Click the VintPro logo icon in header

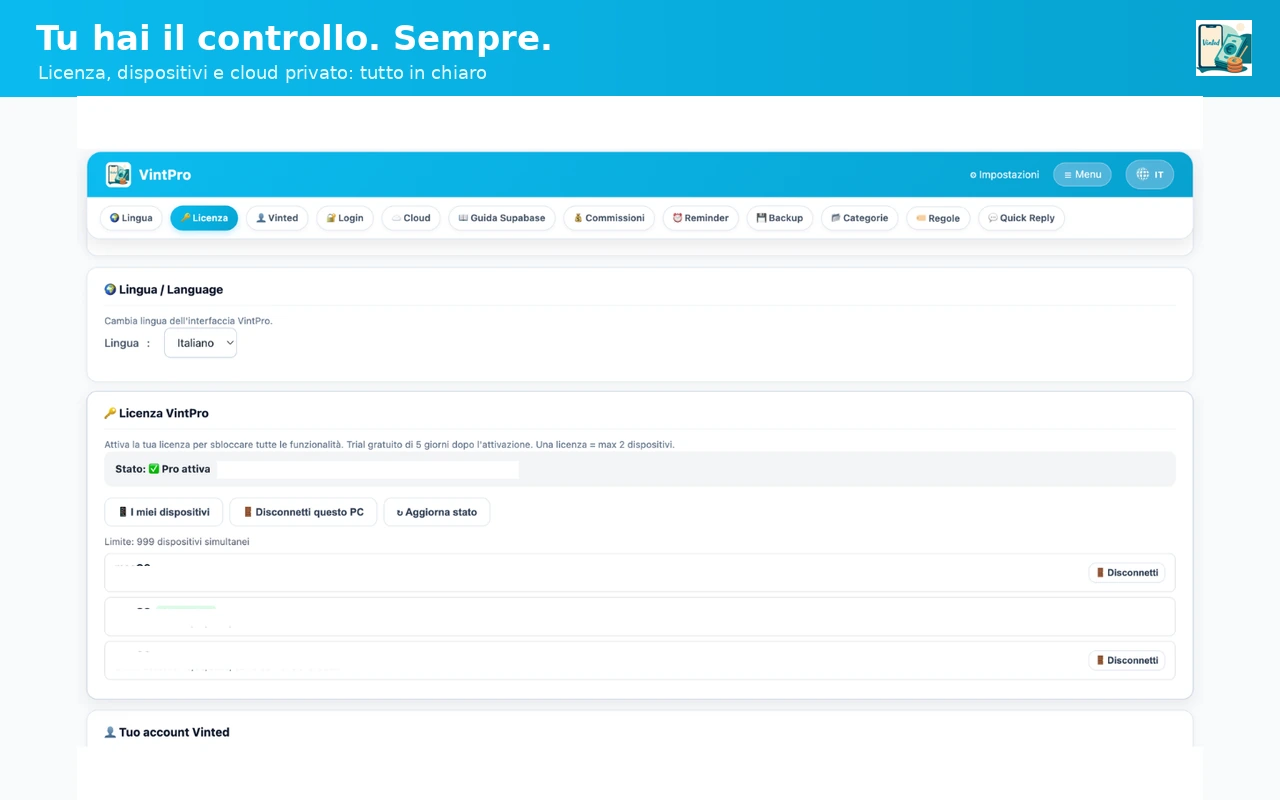118,175
